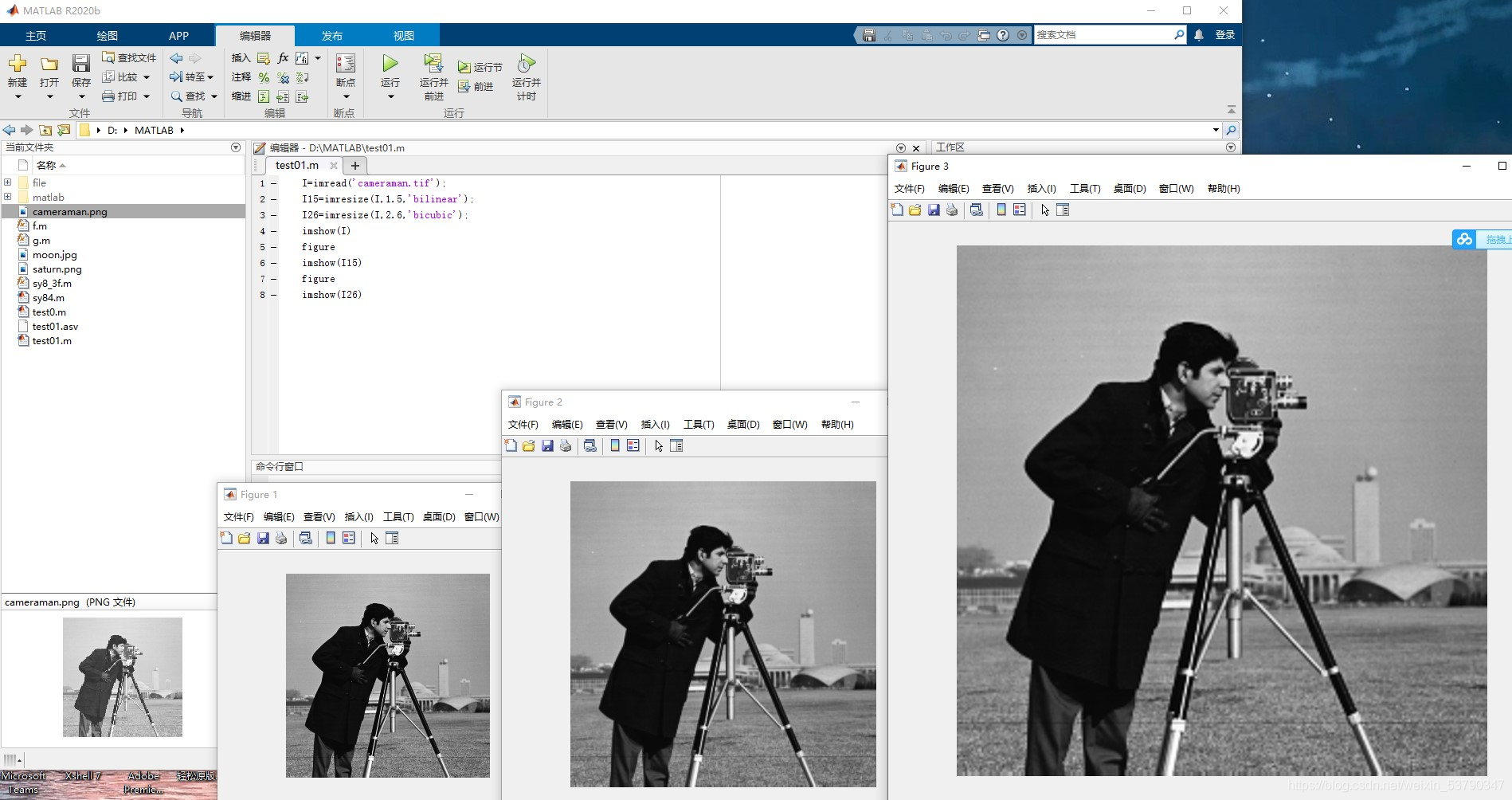
Task: Open 插入(I) menu in Figure 1
Action: [359, 517]
